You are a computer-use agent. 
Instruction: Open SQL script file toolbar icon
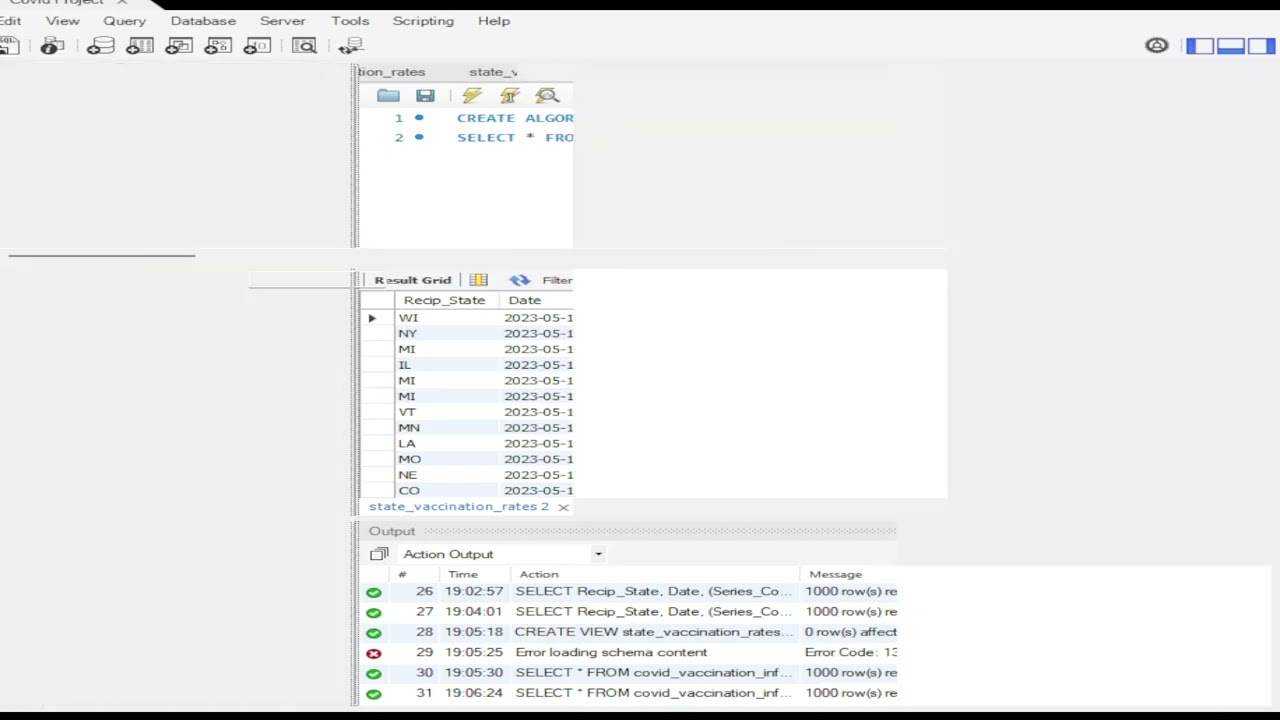click(9, 46)
